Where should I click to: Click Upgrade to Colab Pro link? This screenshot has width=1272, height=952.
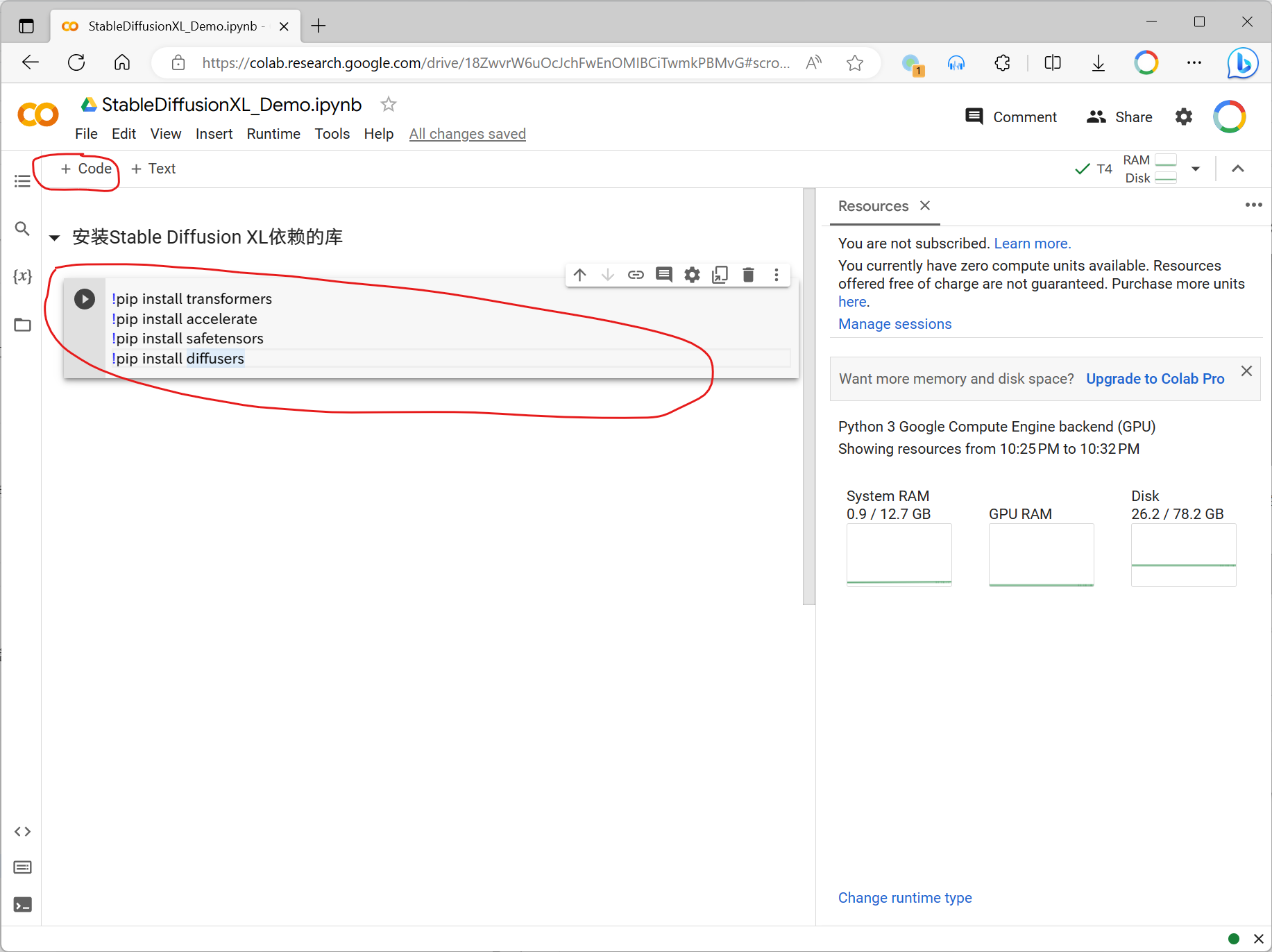tap(1155, 379)
